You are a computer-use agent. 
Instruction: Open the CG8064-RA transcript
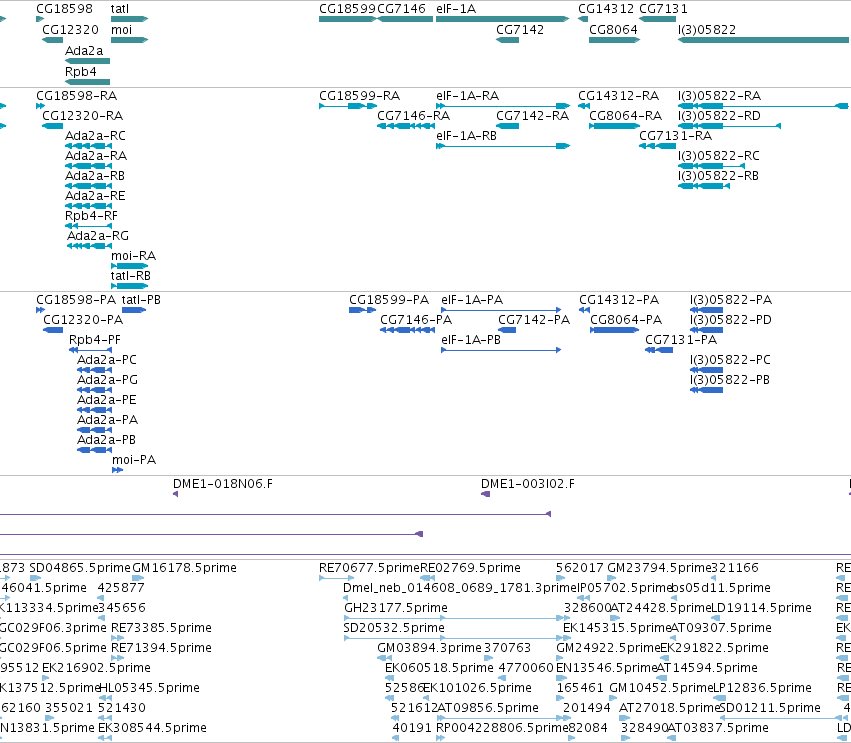click(614, 126)
